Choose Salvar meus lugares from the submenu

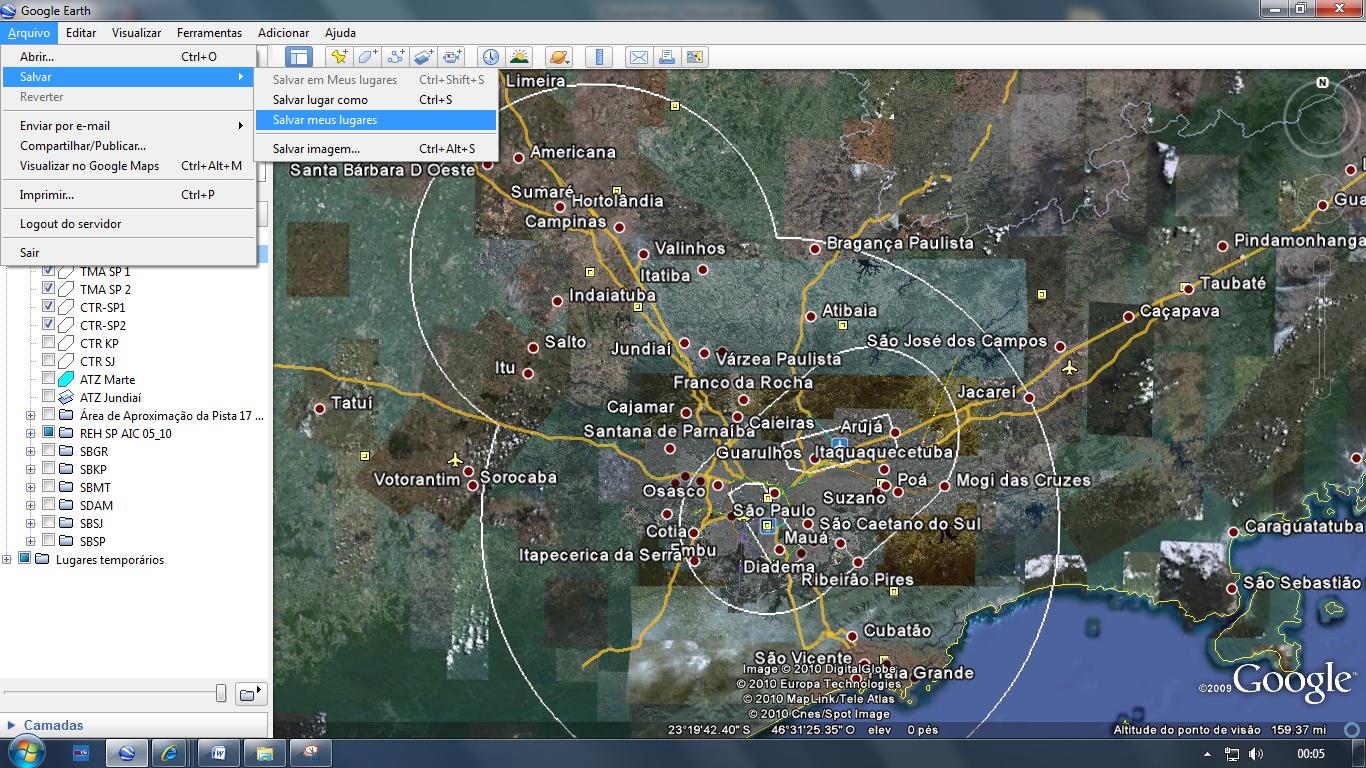tap(325, 120)
